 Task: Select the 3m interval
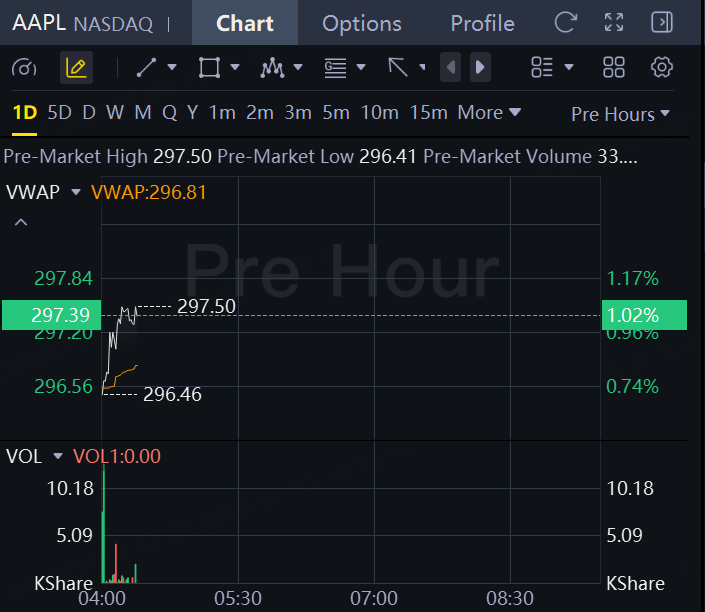pyautogui.click(x=298, y=112)
